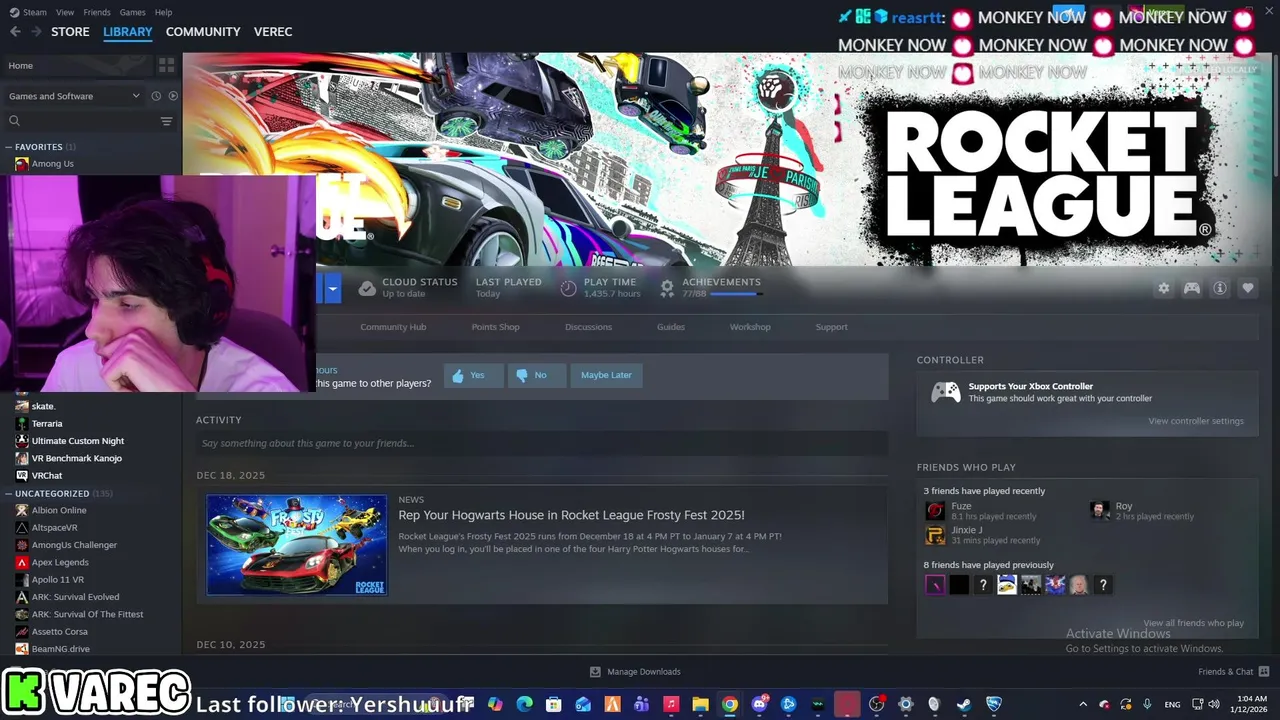Switch to the COMMUNITY tab

pos(203,32)
